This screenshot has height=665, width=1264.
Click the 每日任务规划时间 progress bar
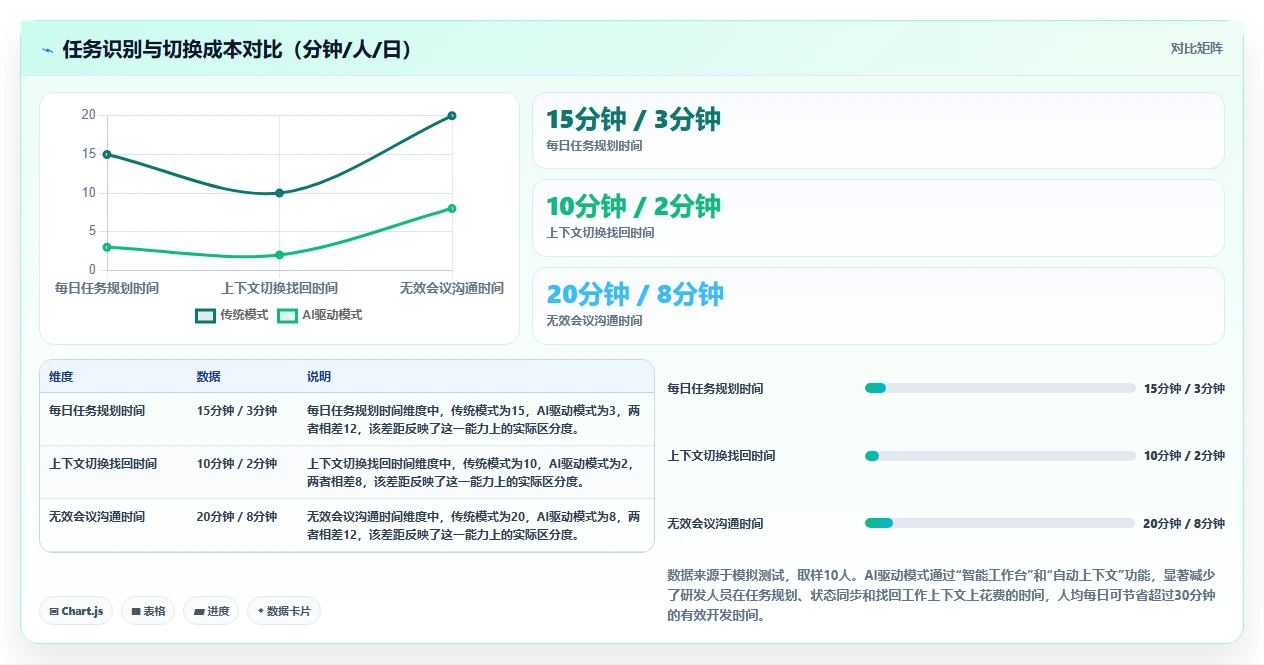[x=1000, y=388]
